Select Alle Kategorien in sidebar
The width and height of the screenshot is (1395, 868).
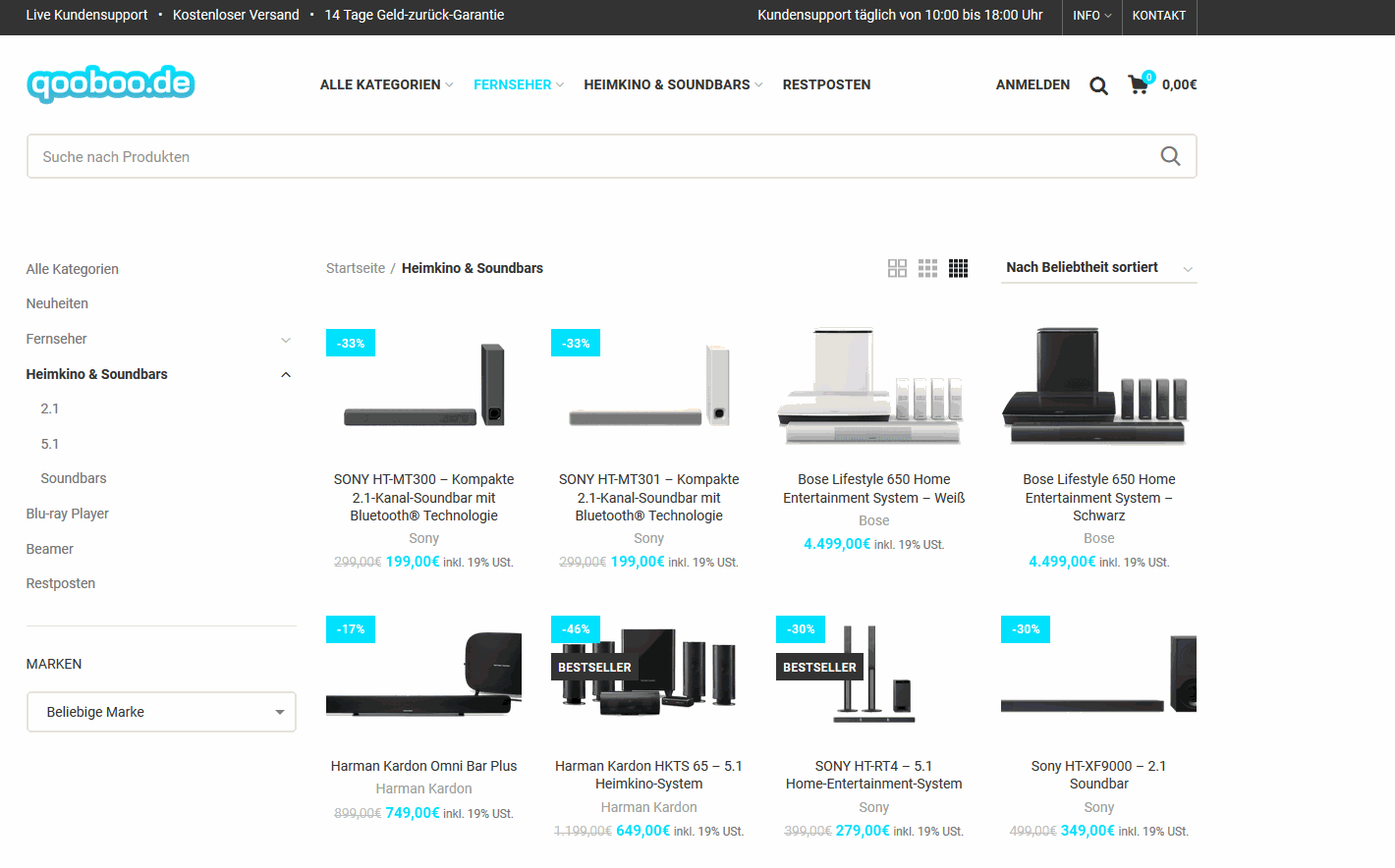click(x=73, y=269)
